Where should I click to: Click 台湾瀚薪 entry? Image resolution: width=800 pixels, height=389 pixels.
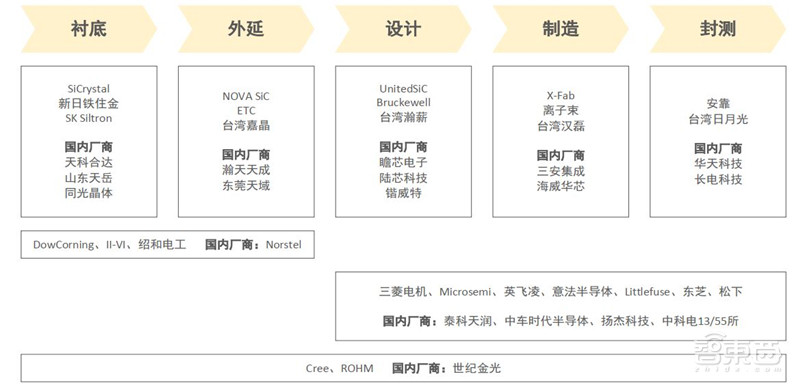(403, 117)
